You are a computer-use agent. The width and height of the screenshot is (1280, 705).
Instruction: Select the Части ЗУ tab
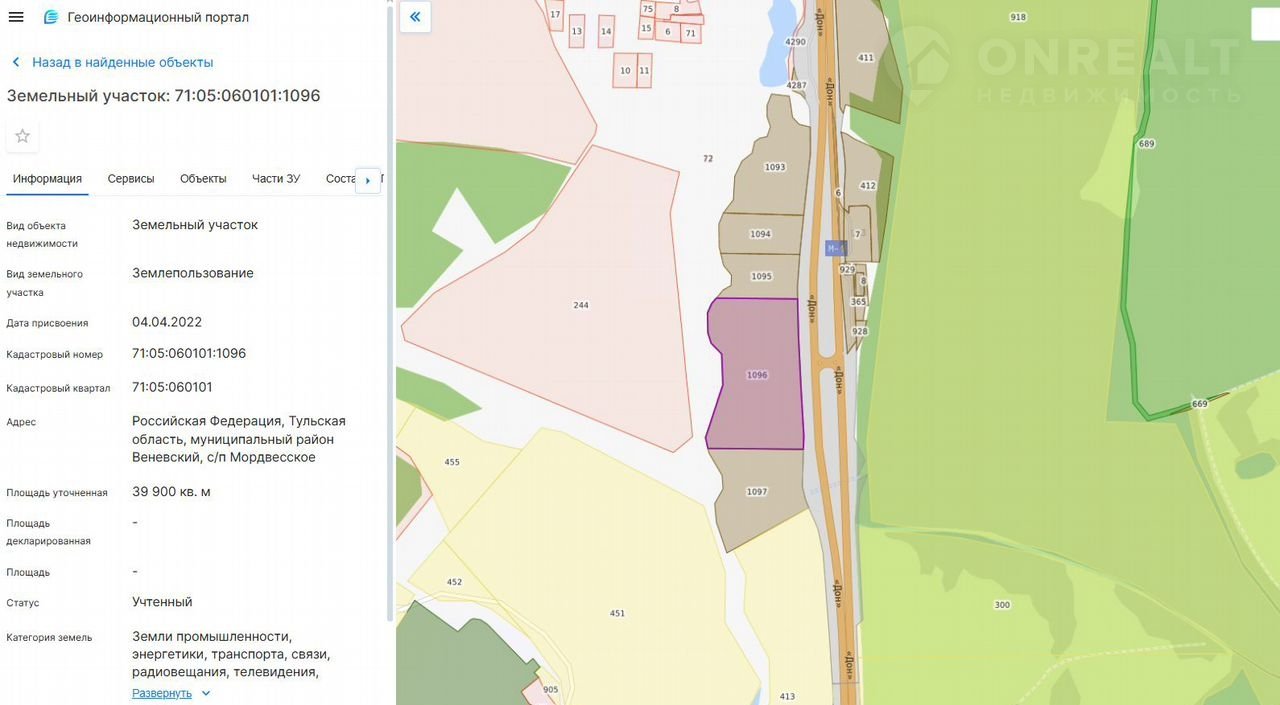[276, 179]
